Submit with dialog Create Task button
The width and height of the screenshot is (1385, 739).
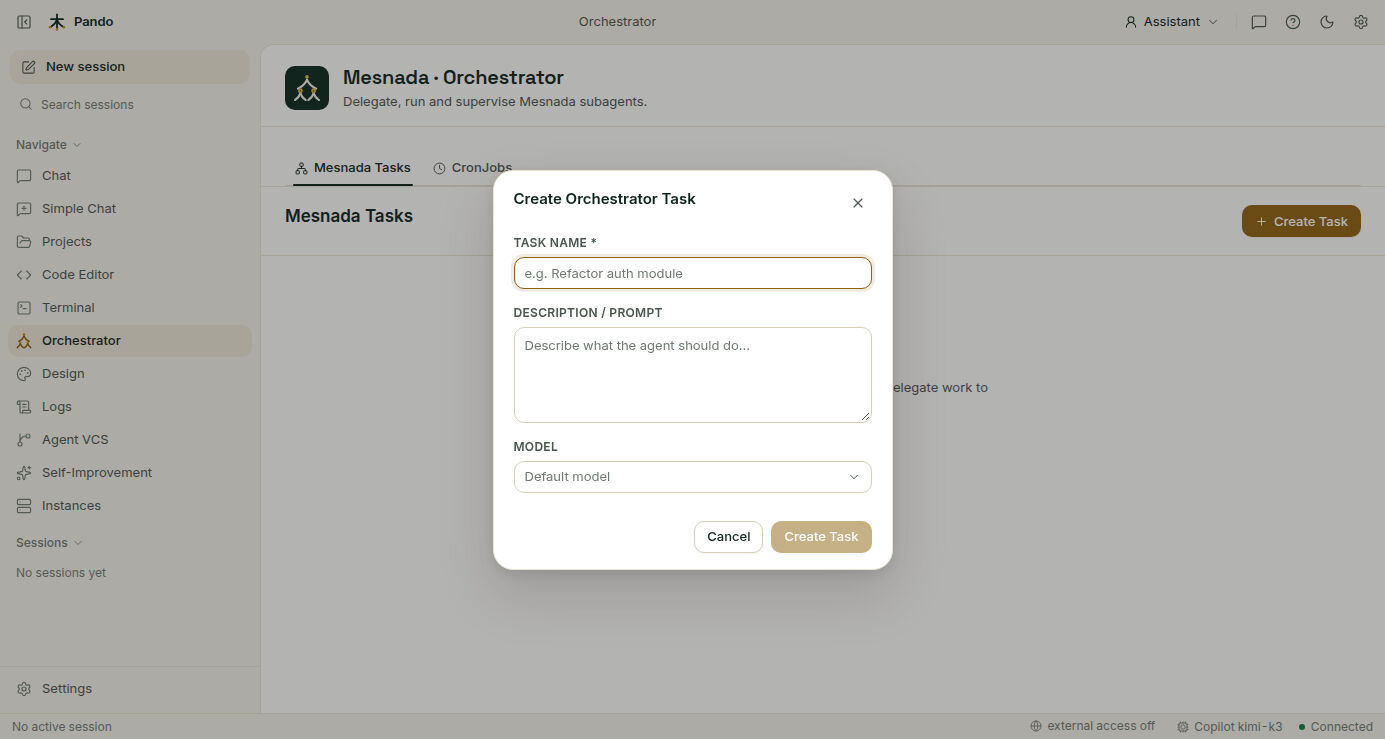[821, 537]
